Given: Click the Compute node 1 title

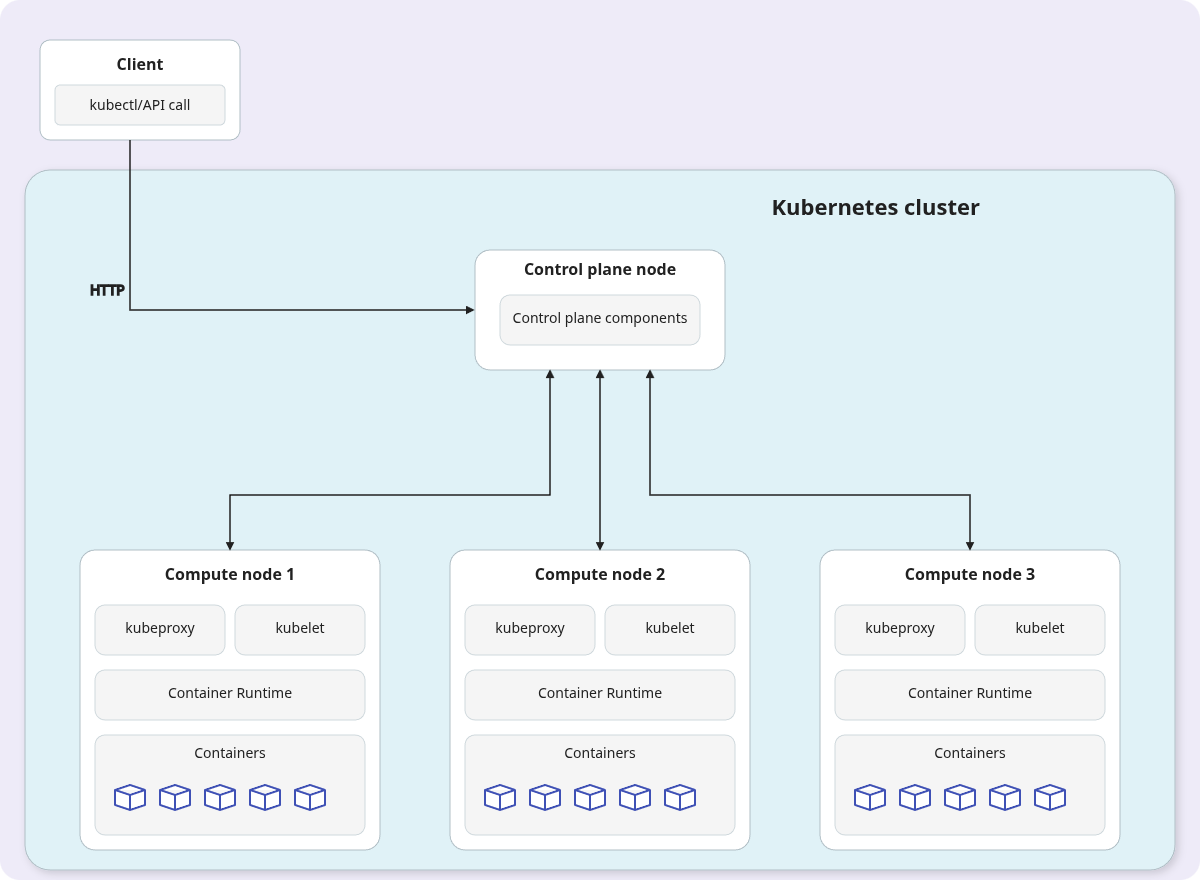Looking at the screenshot, I should [230, 574].
